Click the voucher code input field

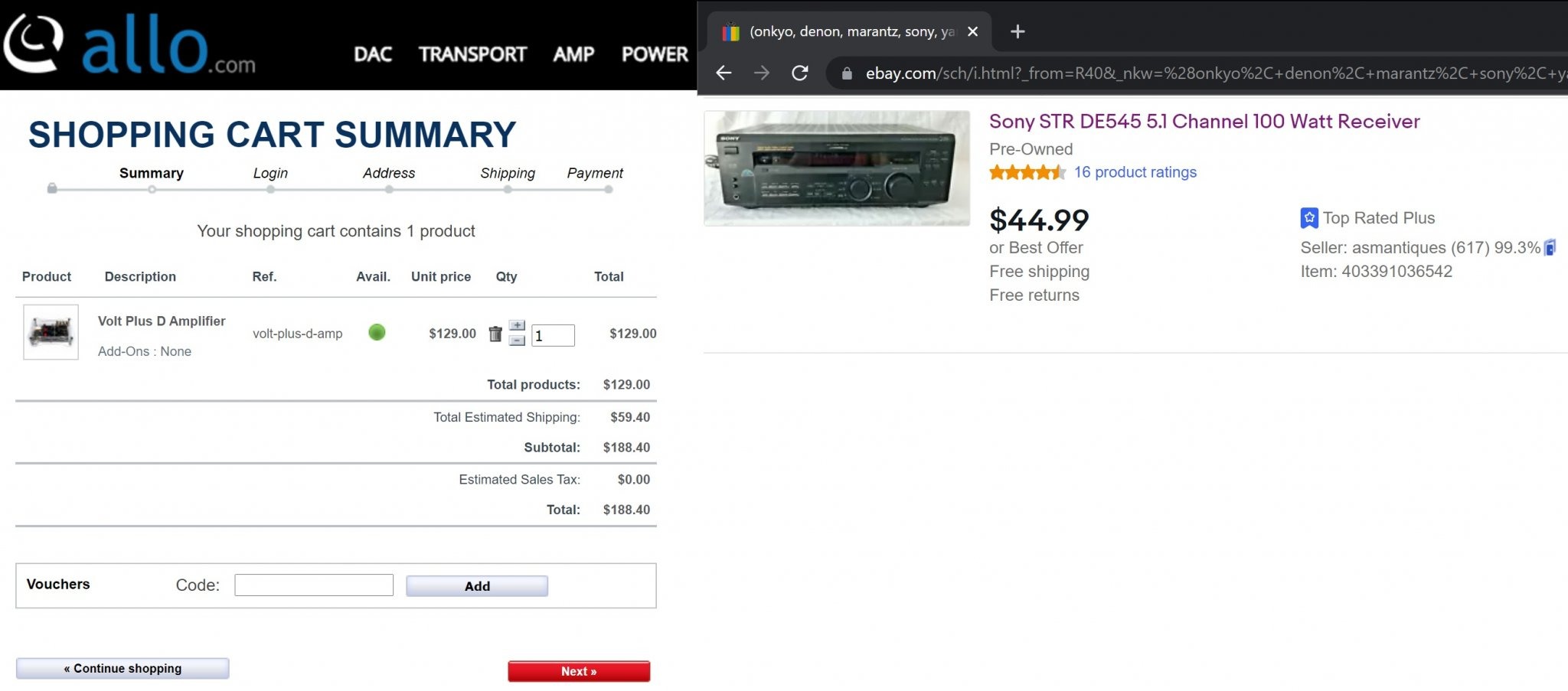[x=314, y=585]
